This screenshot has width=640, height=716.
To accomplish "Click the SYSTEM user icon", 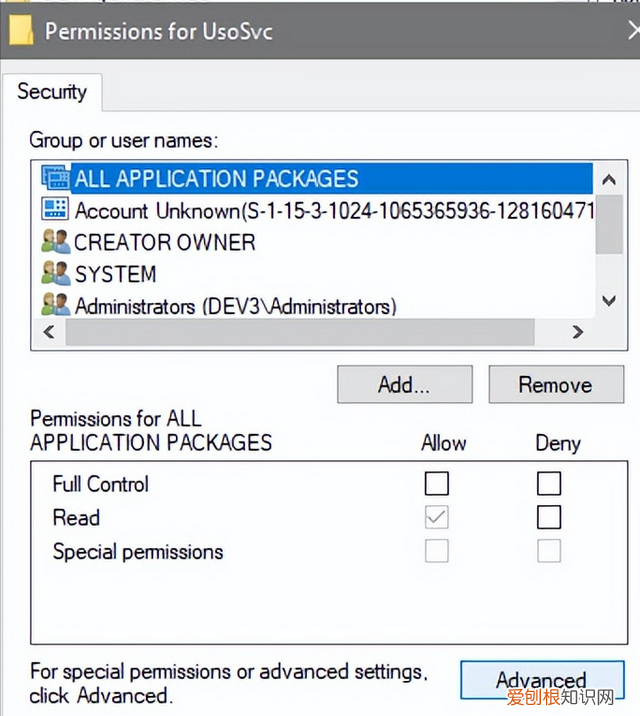I will [x=54, y=274].
